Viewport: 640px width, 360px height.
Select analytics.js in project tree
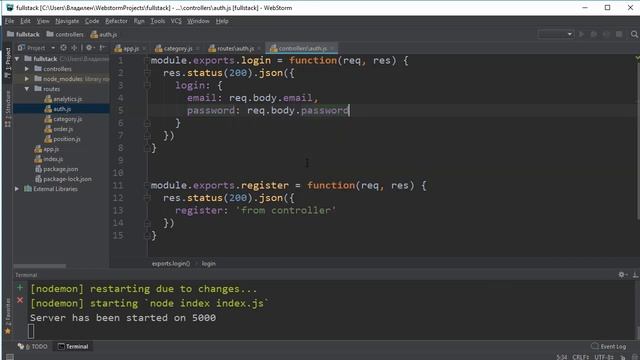point(63,99)
